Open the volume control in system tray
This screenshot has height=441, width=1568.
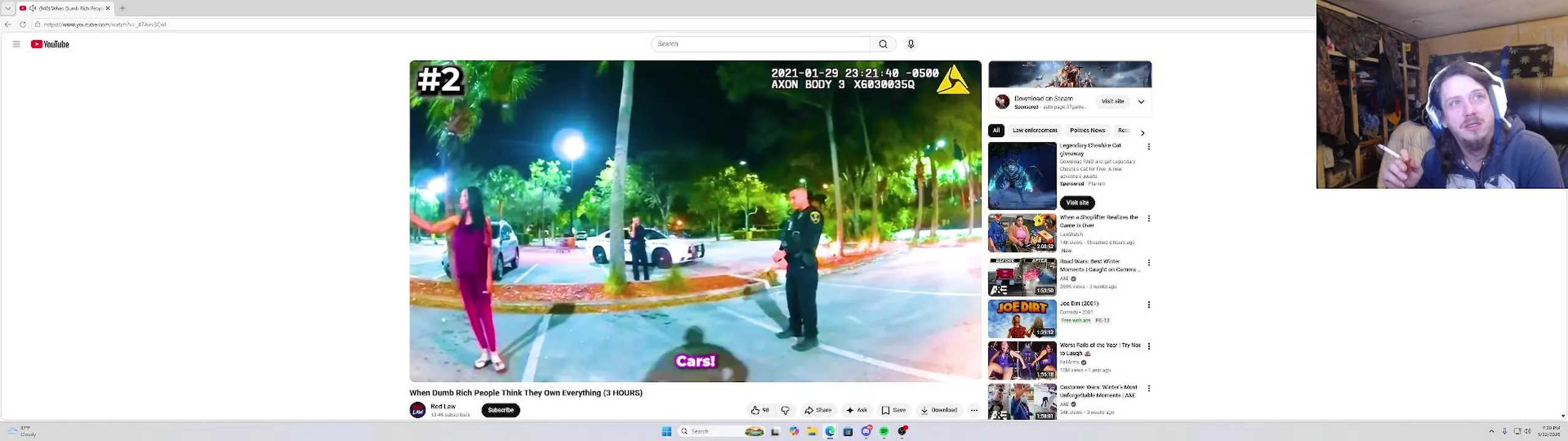[x=1528, y=431]
